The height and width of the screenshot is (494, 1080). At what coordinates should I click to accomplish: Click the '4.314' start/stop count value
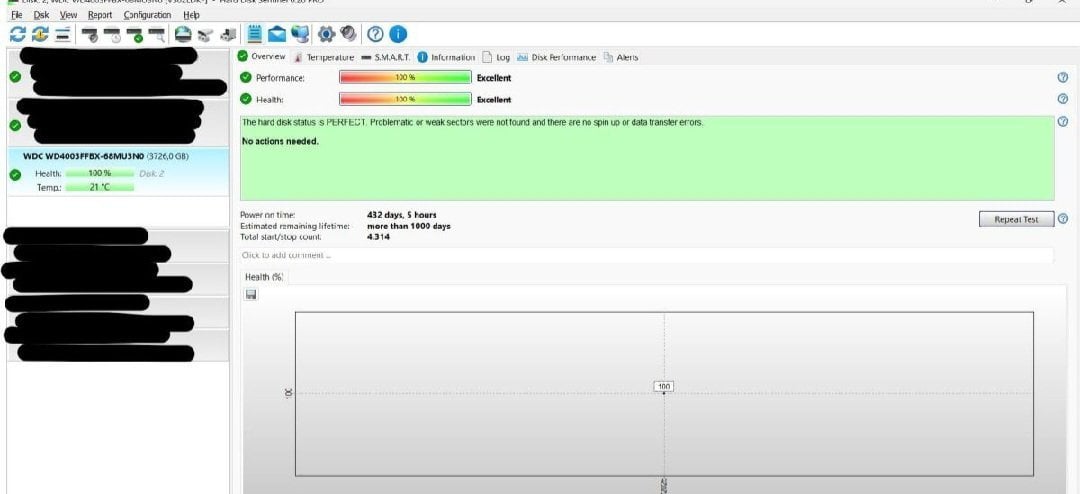(x=378, y=236)
